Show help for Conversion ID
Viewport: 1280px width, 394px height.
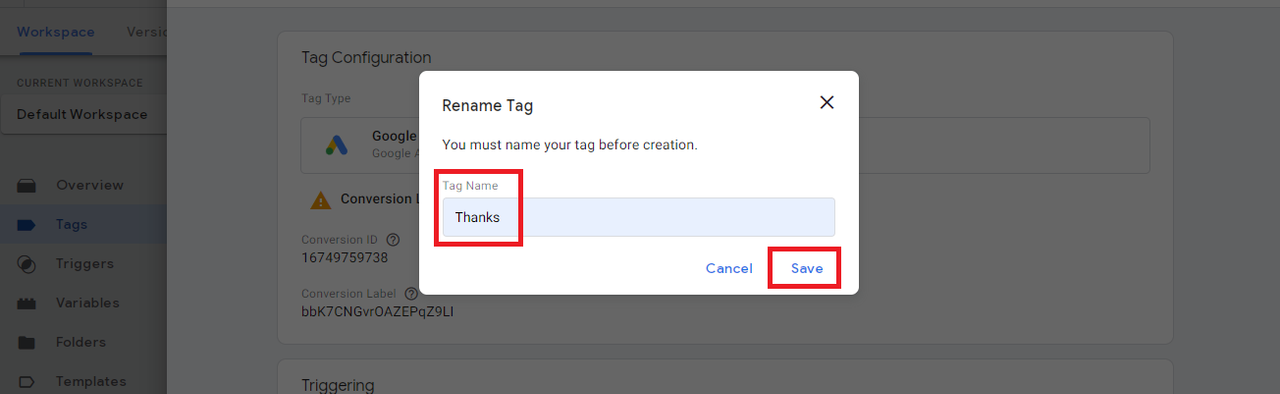point(393,240)
